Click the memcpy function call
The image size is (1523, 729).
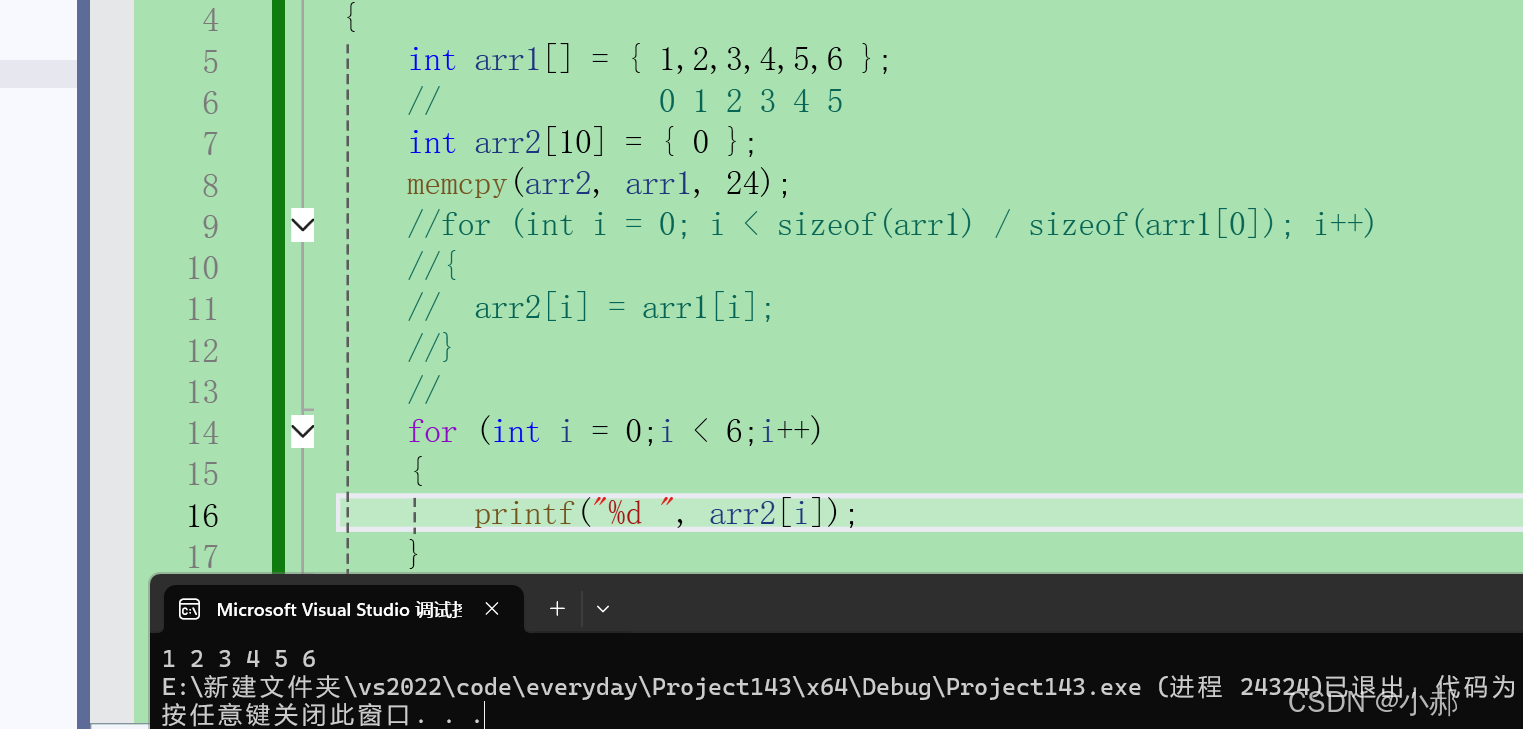click(457, 184)
